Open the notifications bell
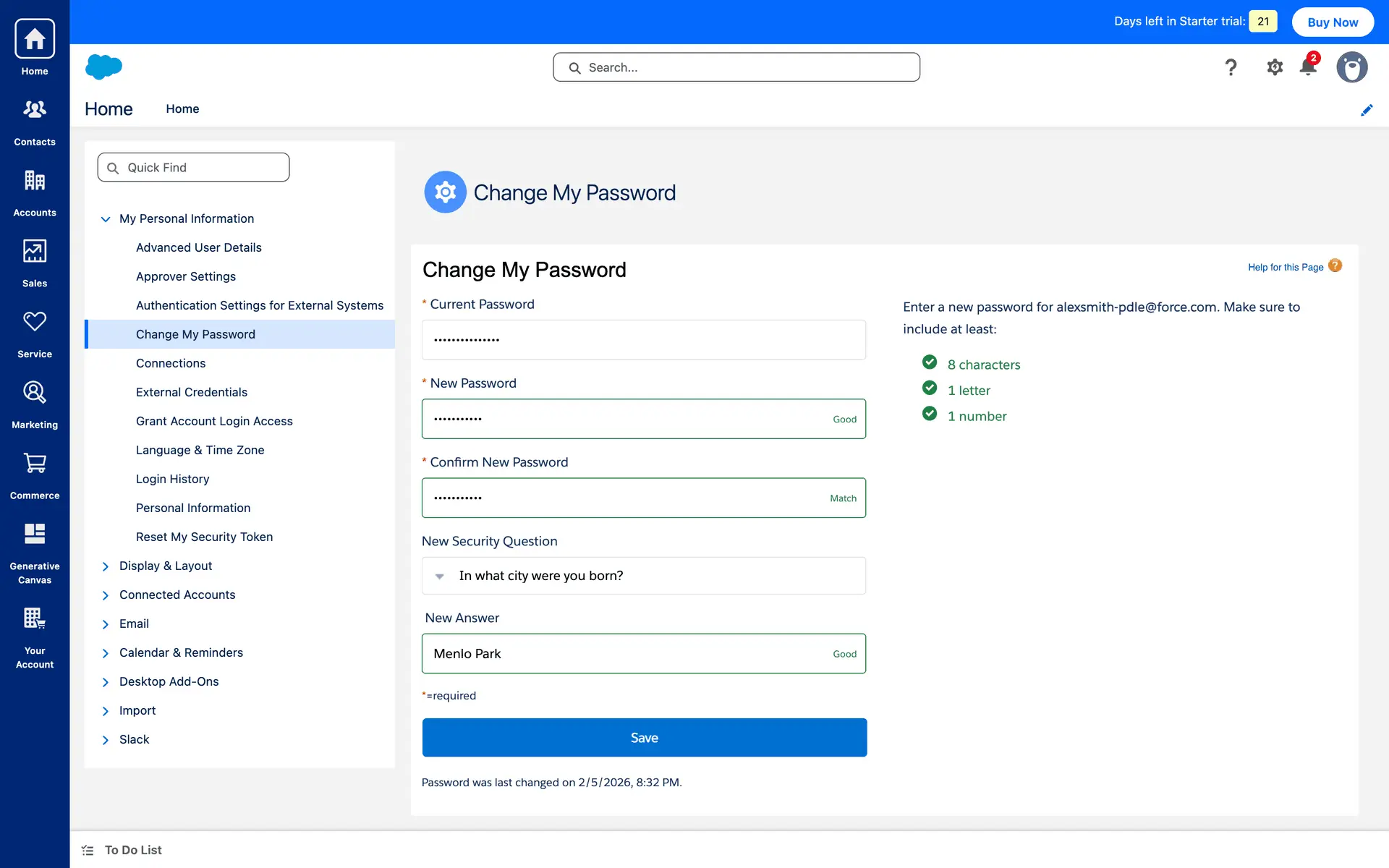1389x868 pixels. (1308, 67)
